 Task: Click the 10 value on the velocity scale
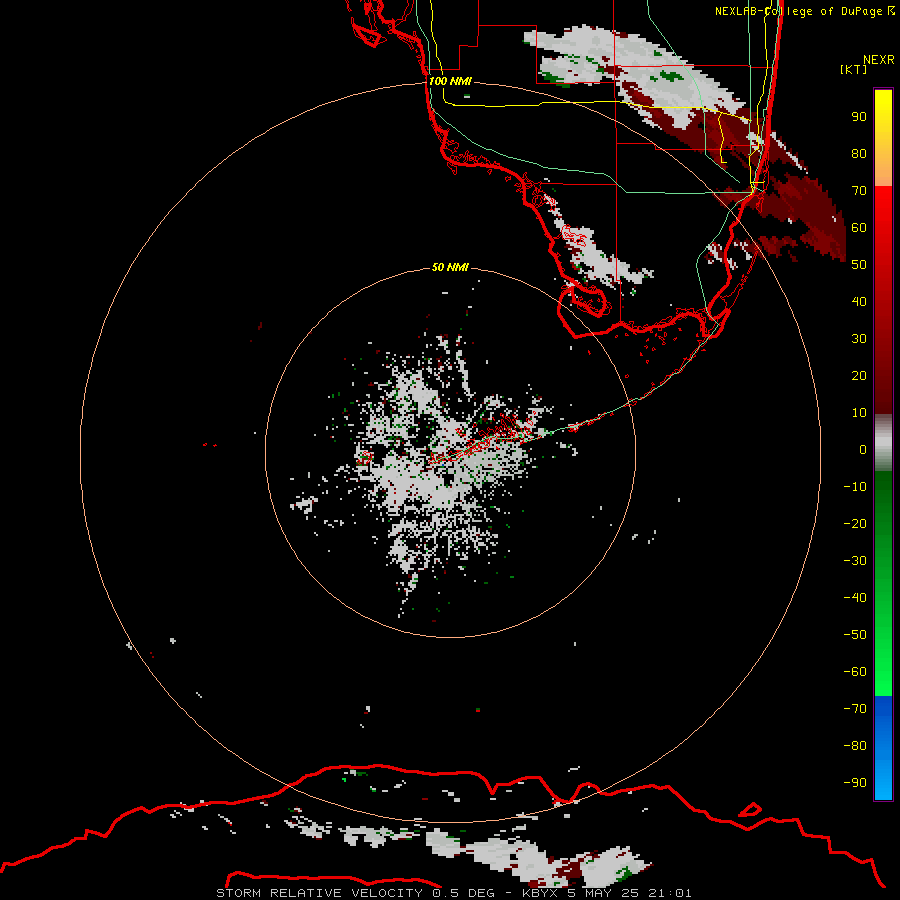859,413
